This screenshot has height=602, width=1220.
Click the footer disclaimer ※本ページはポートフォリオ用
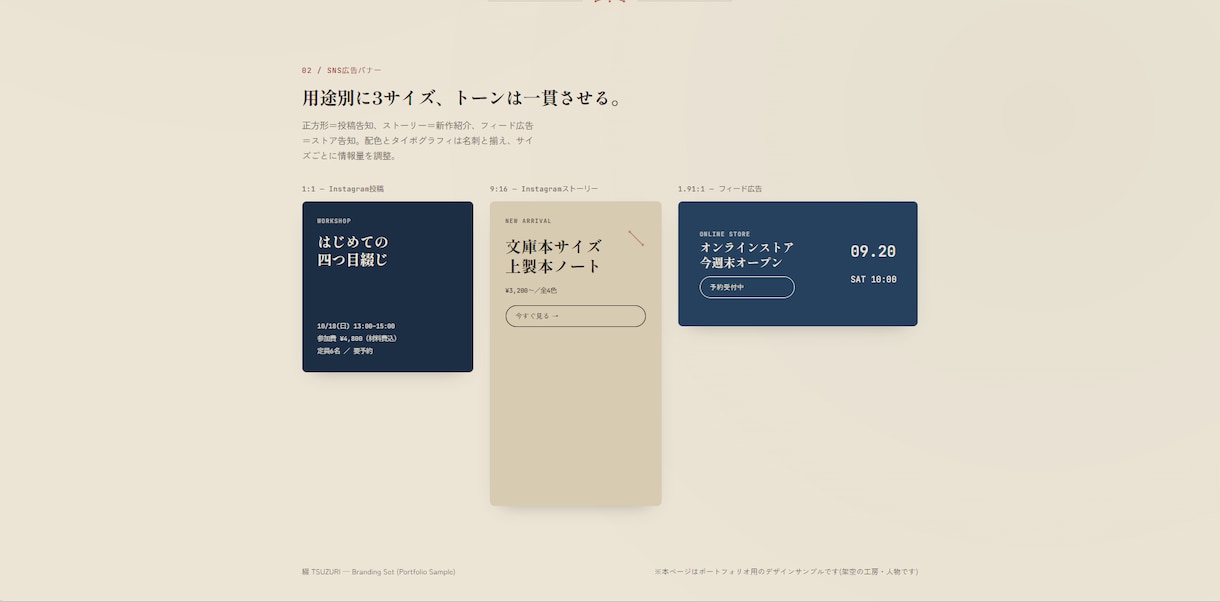[x=786, y=572]
